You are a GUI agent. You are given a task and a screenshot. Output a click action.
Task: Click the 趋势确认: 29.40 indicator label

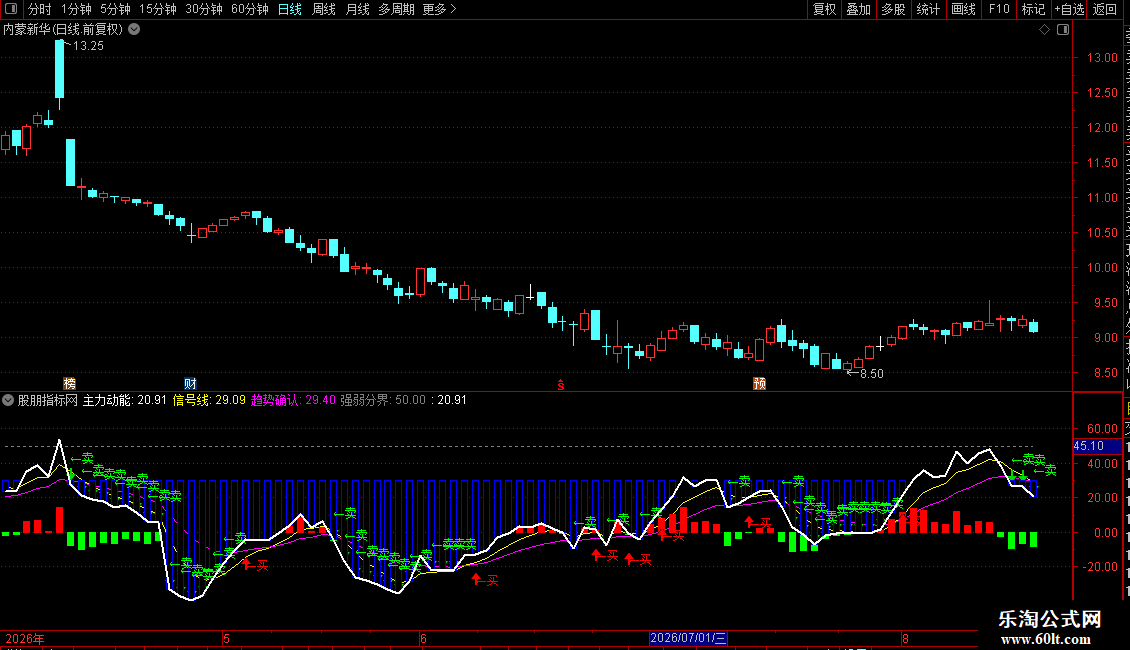tap(293, 400)
